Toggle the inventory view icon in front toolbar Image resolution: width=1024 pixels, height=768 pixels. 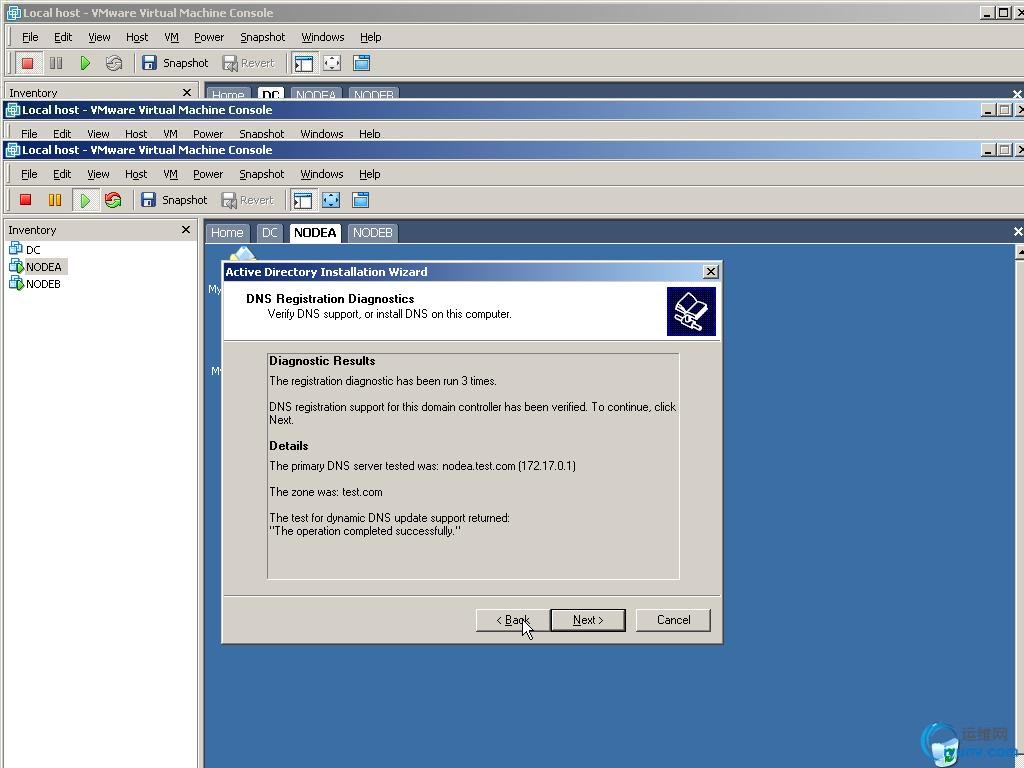[303, 200]
